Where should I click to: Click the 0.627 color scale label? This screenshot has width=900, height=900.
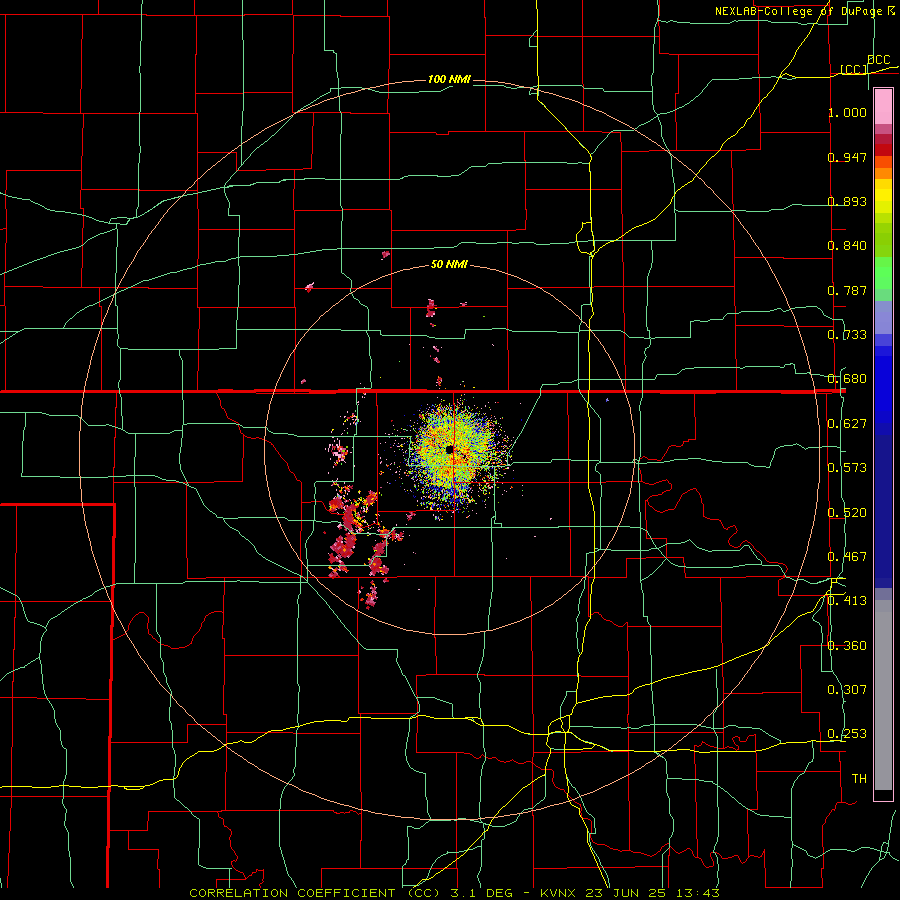coord(847,424)
